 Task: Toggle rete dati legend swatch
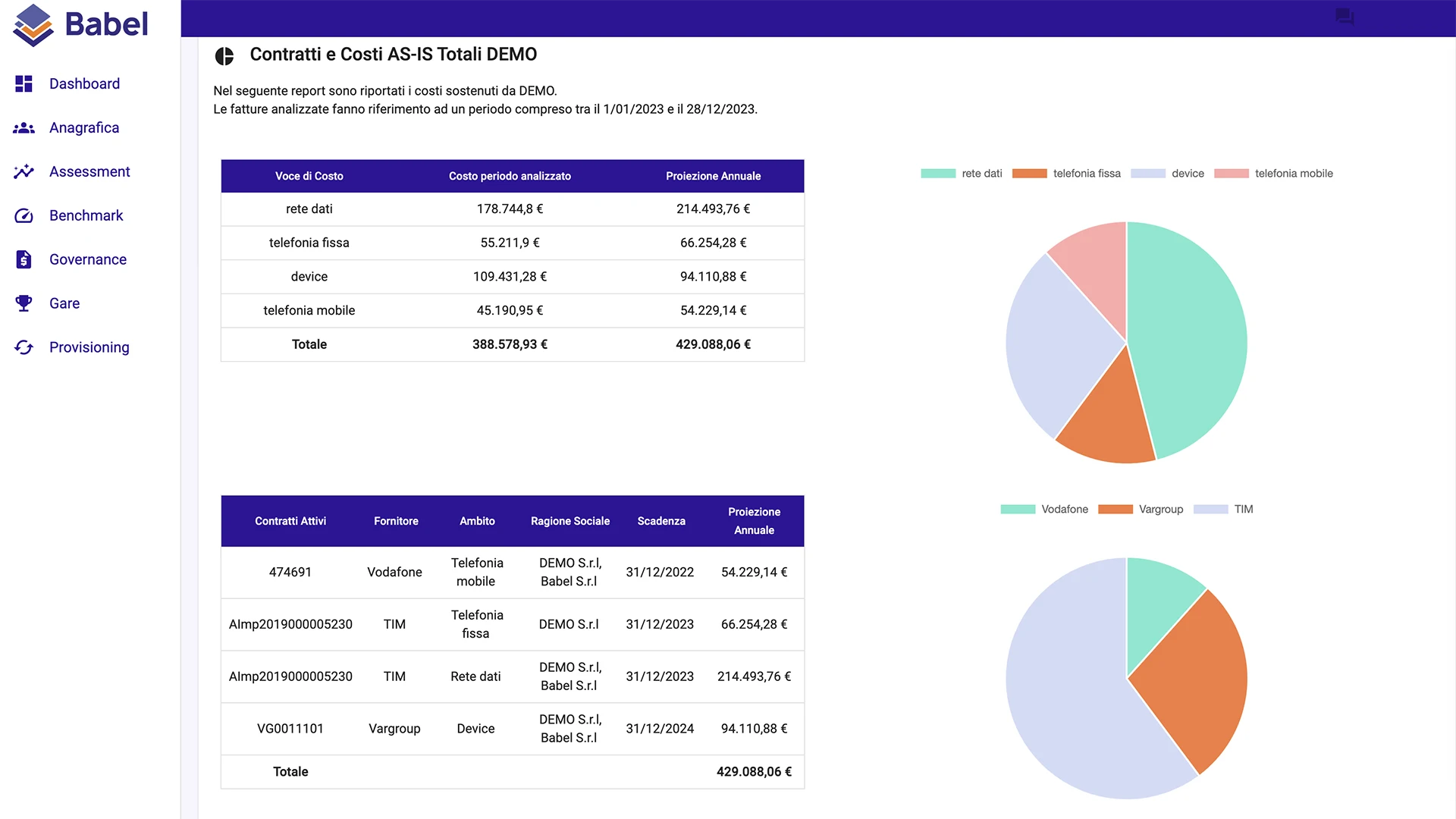(x=938, y=174)
